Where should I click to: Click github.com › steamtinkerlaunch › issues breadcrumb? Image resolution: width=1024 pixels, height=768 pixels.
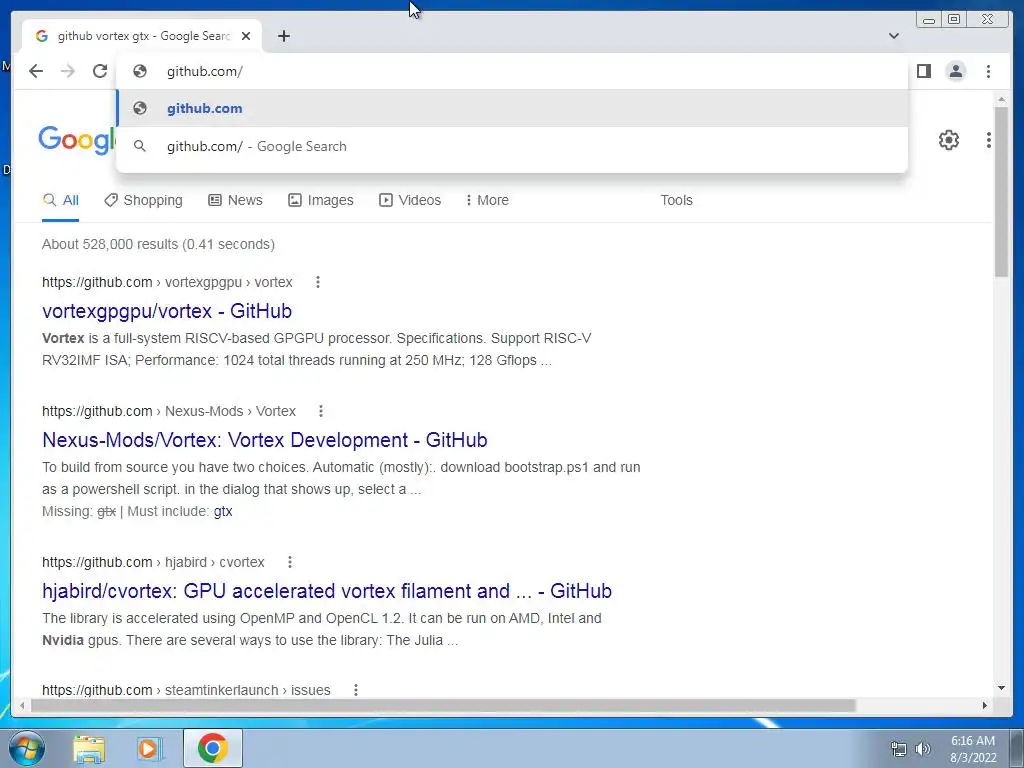tap(186, 690)
